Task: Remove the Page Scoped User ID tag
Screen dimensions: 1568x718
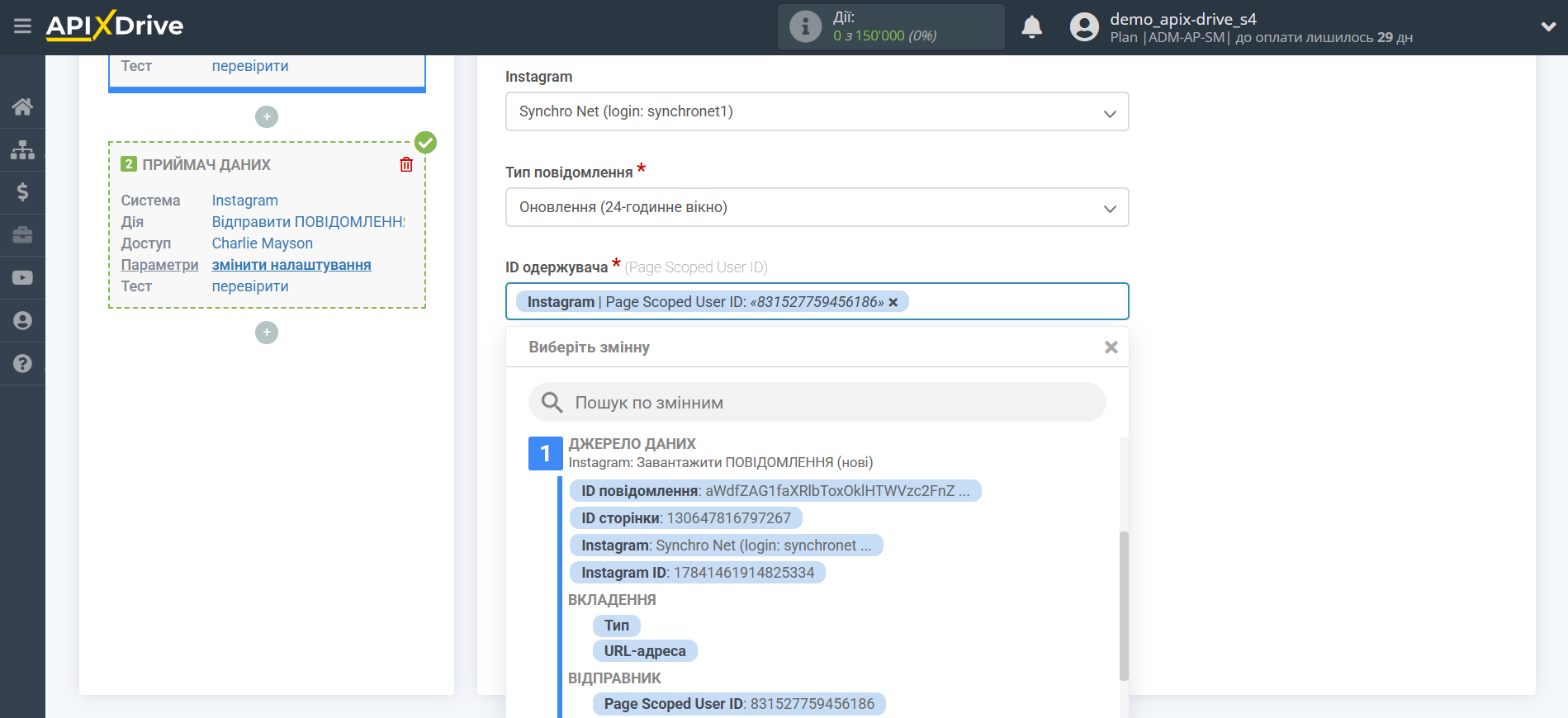Action: click(x=893, y=303)
